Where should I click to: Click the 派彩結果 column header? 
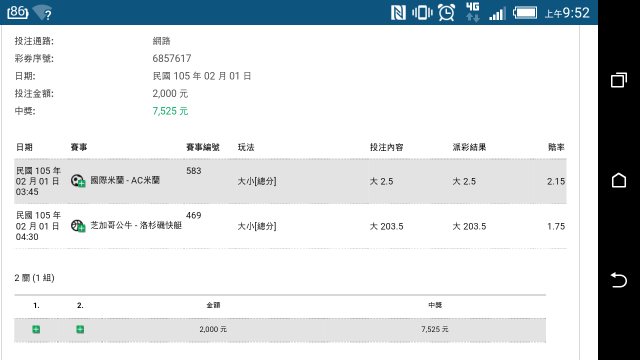(x=469, y=147)
